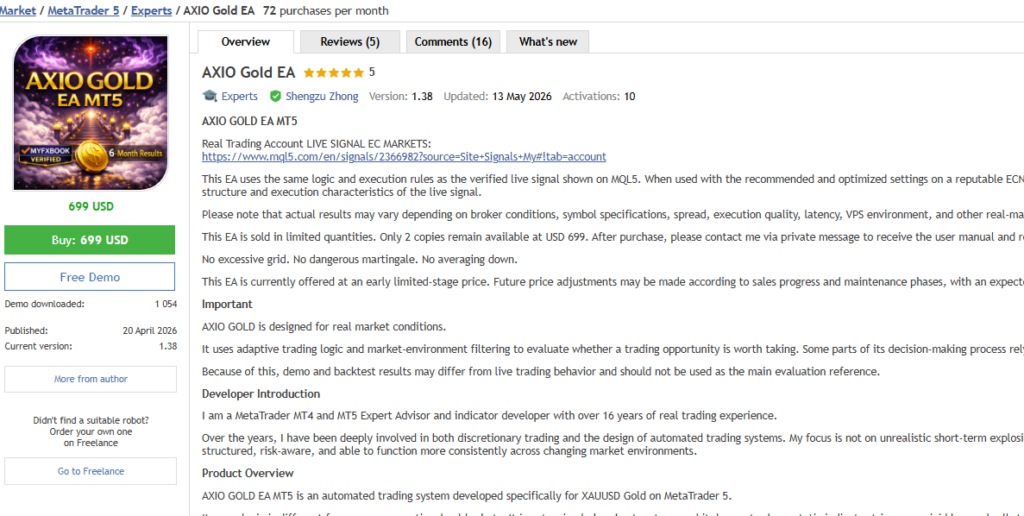Click the Developer Introduction heading
1024x516 pixels.
(261, 394)
